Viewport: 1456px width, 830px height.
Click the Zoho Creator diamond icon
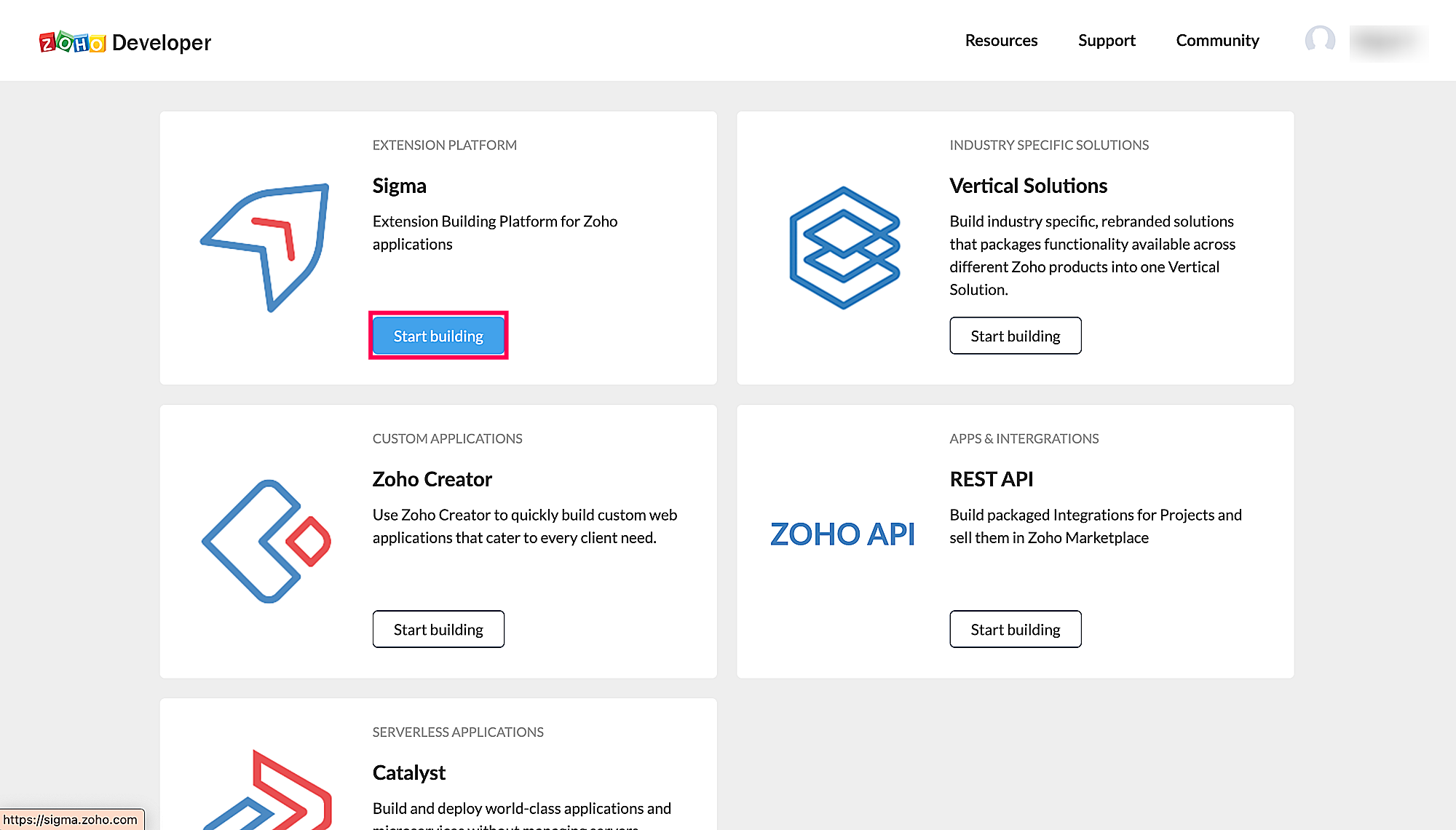(x=266, y=541)
